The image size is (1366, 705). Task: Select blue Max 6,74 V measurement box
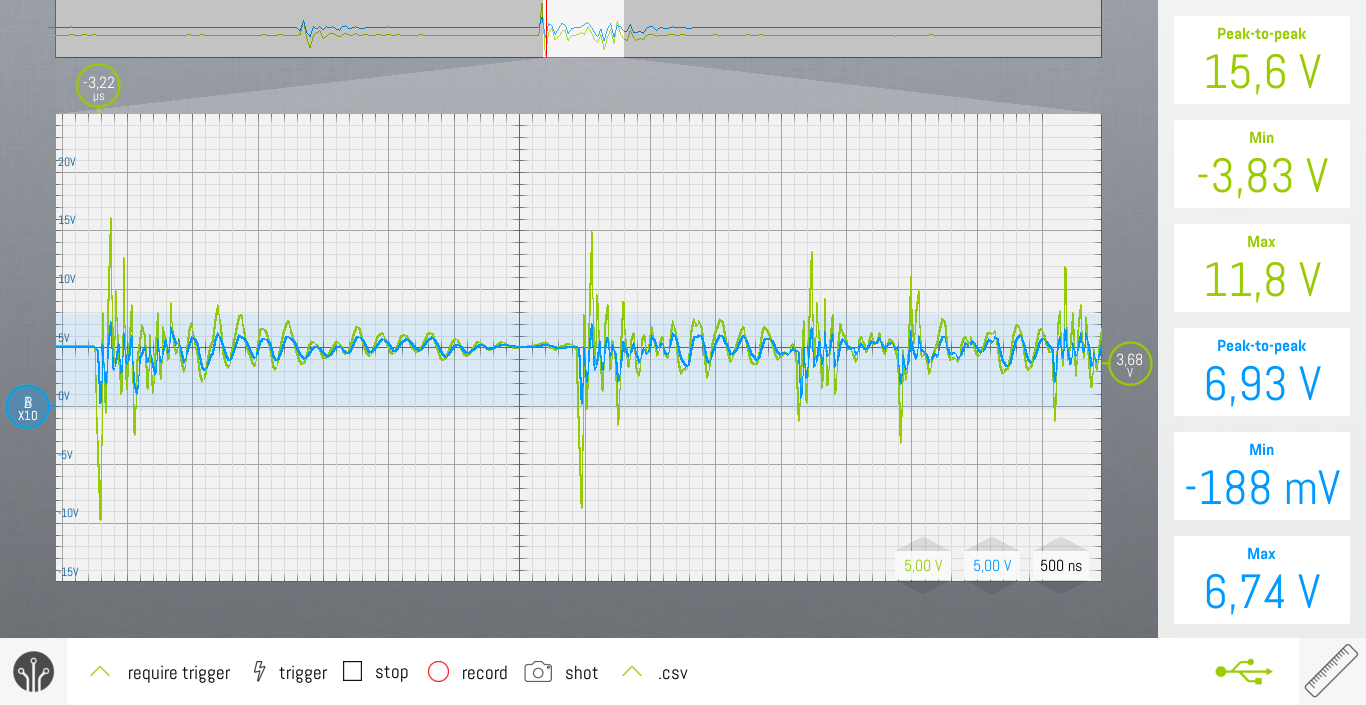coord(1261,580)
